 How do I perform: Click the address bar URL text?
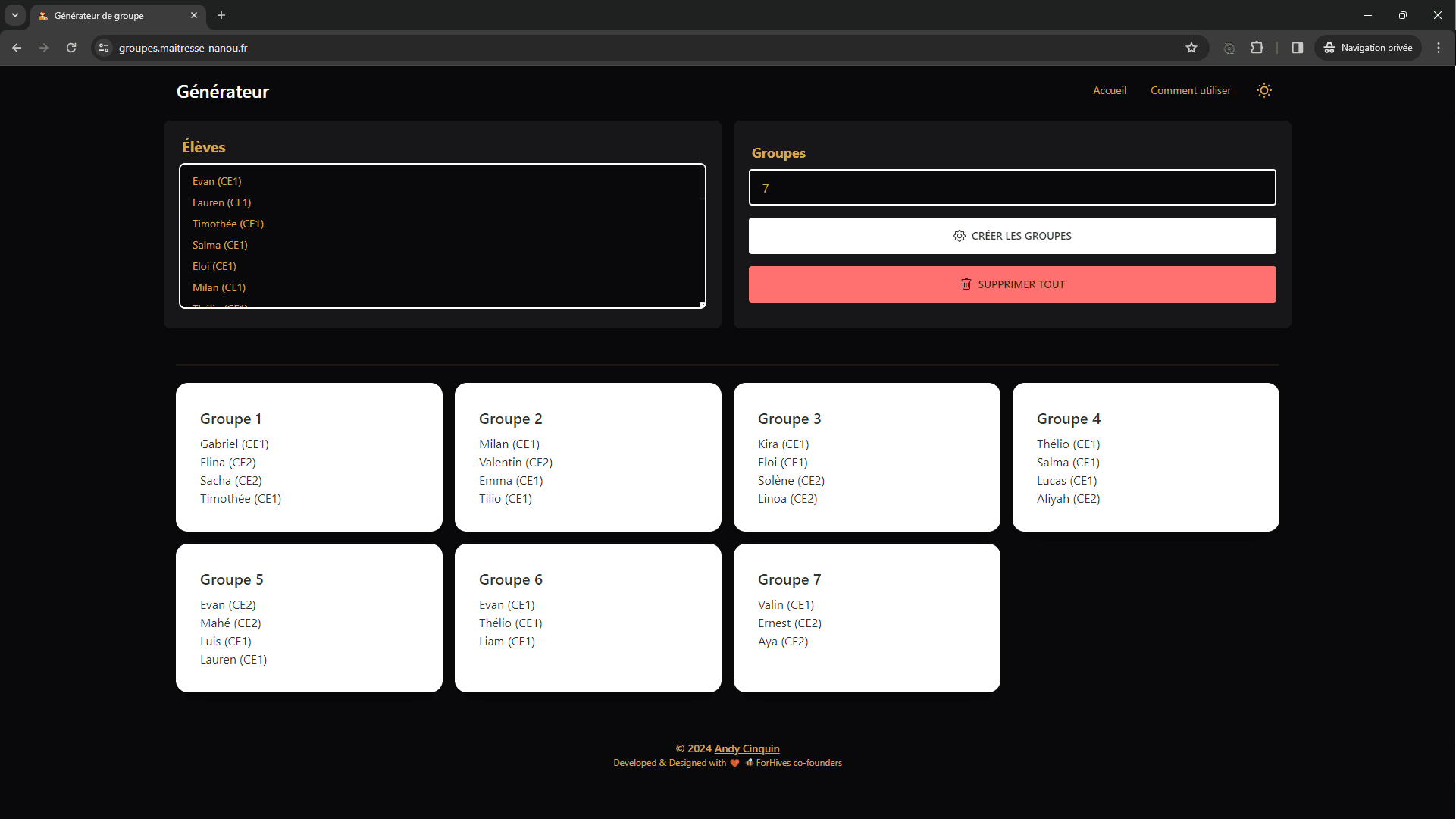(x=183, y=48)
